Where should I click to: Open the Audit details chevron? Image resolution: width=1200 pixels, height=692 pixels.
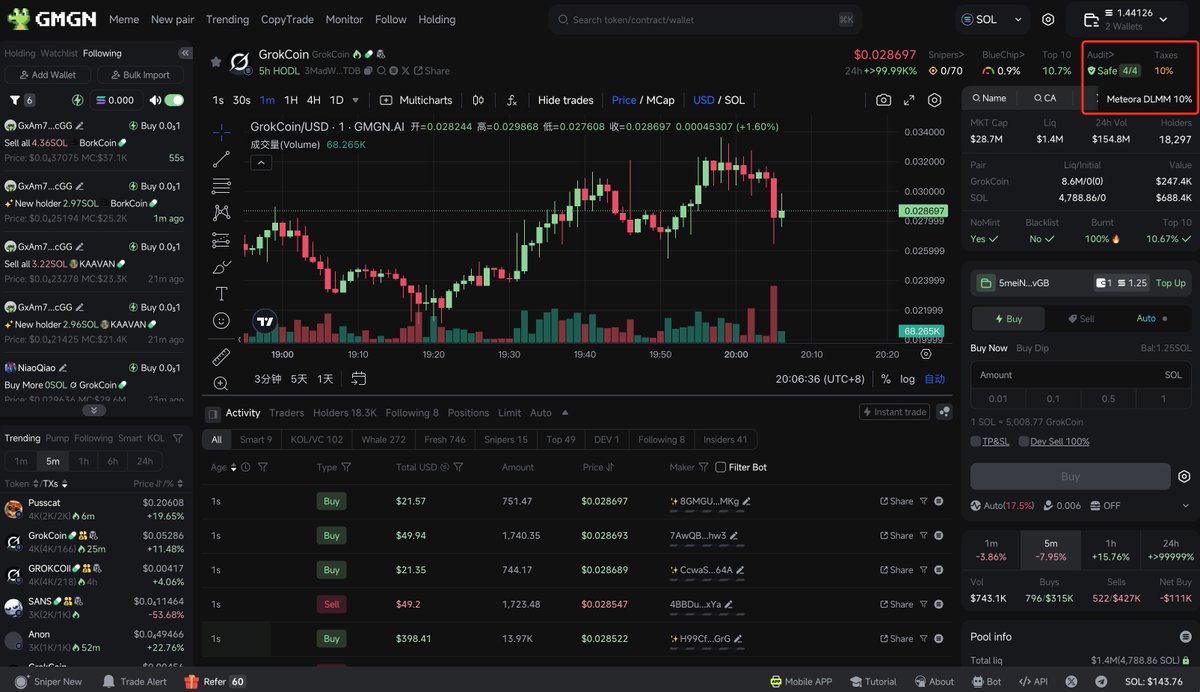click(x=1100, y=55)
